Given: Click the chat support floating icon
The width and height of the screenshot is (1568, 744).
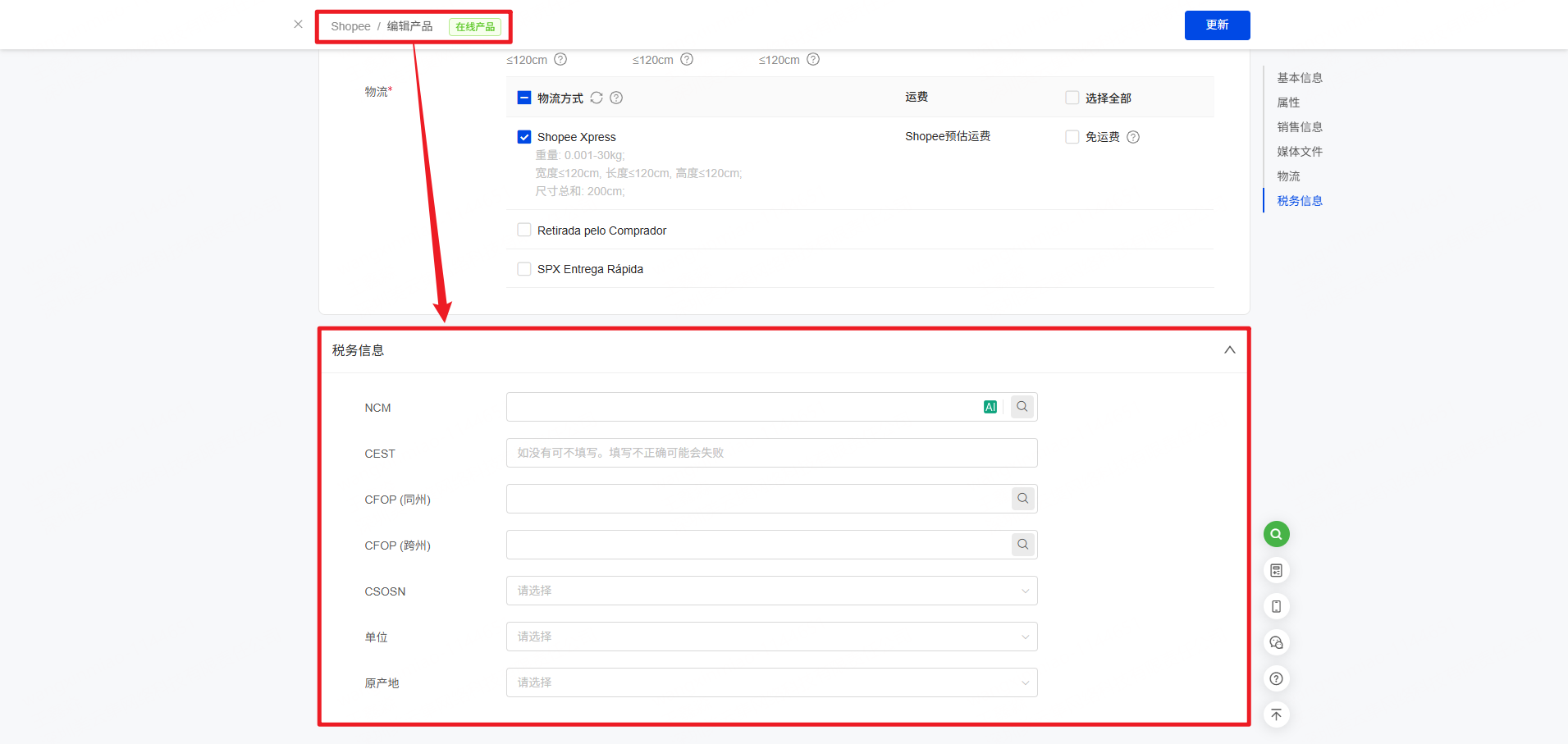Looking at the screenshot, I should pyautogui.click(x=1276, y=642).
